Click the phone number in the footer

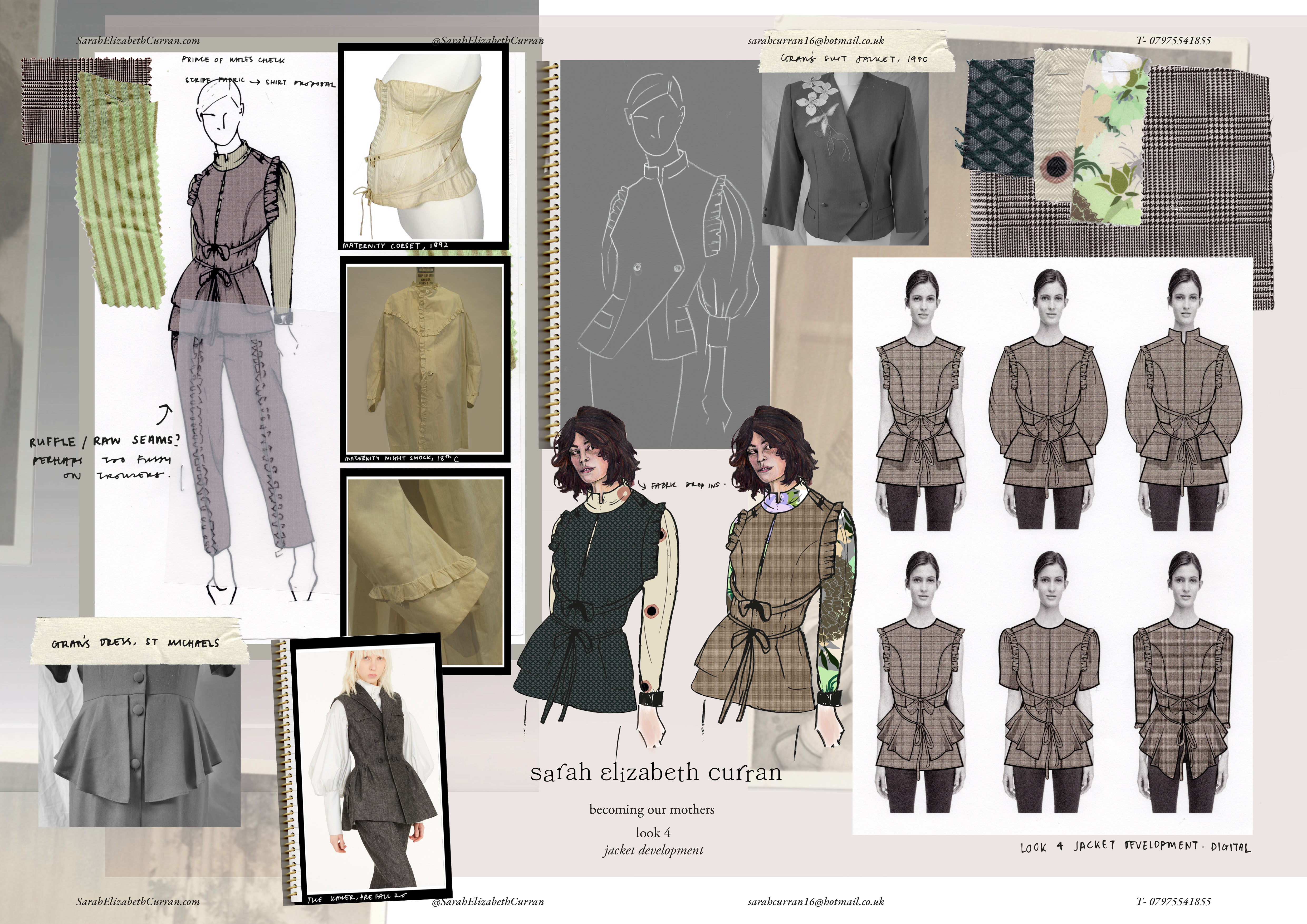1173,901
